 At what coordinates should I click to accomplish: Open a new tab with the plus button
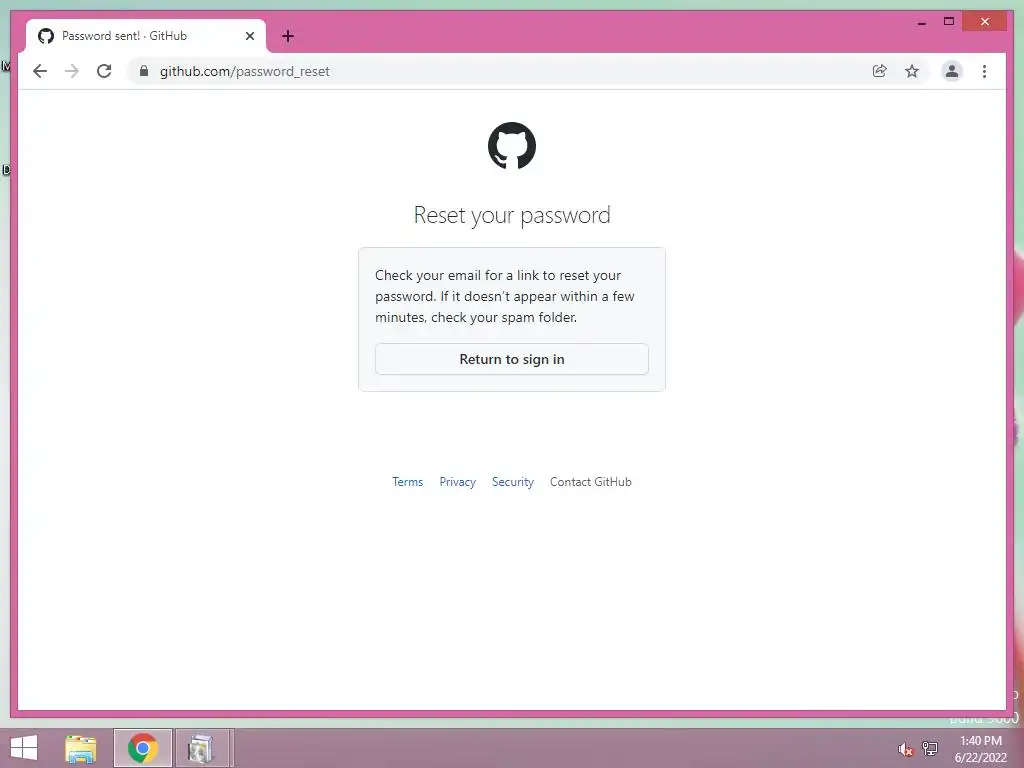288,36
